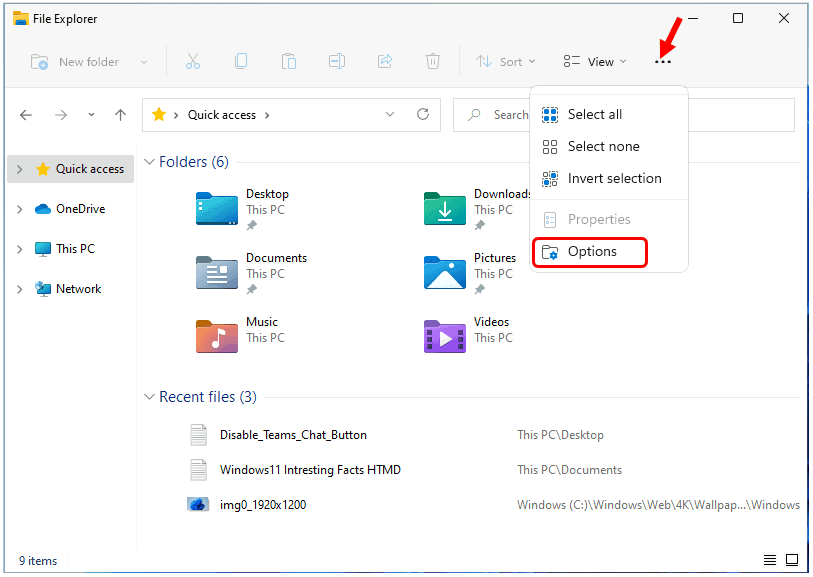
Task: Click the Copy icon in toolbar
Action: (241, 62)
